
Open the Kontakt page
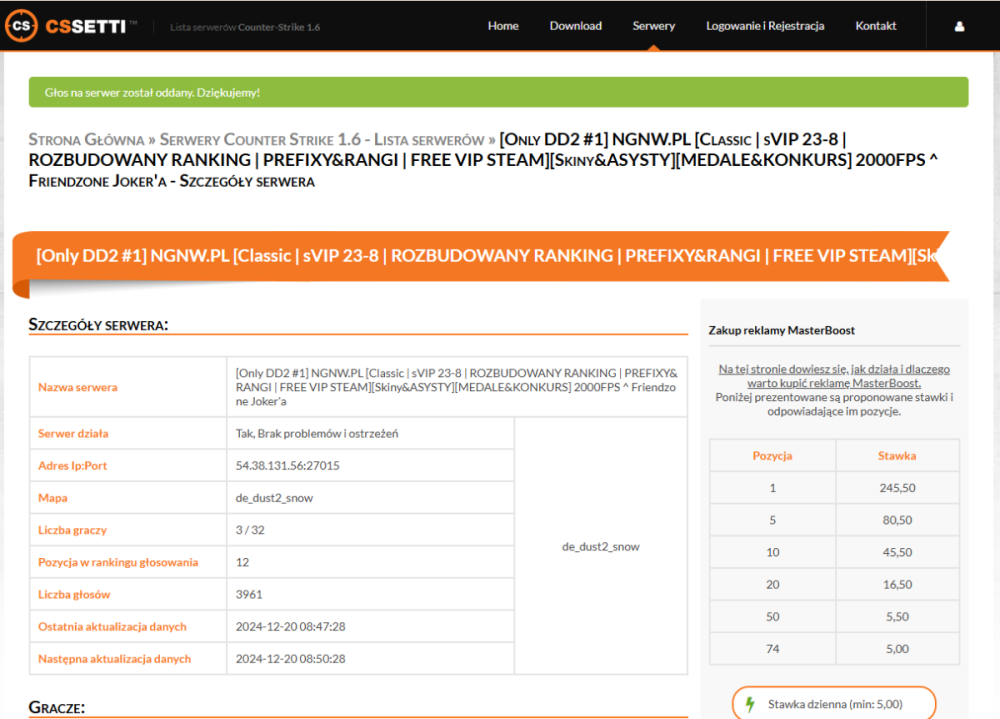[x=875, y=26]
